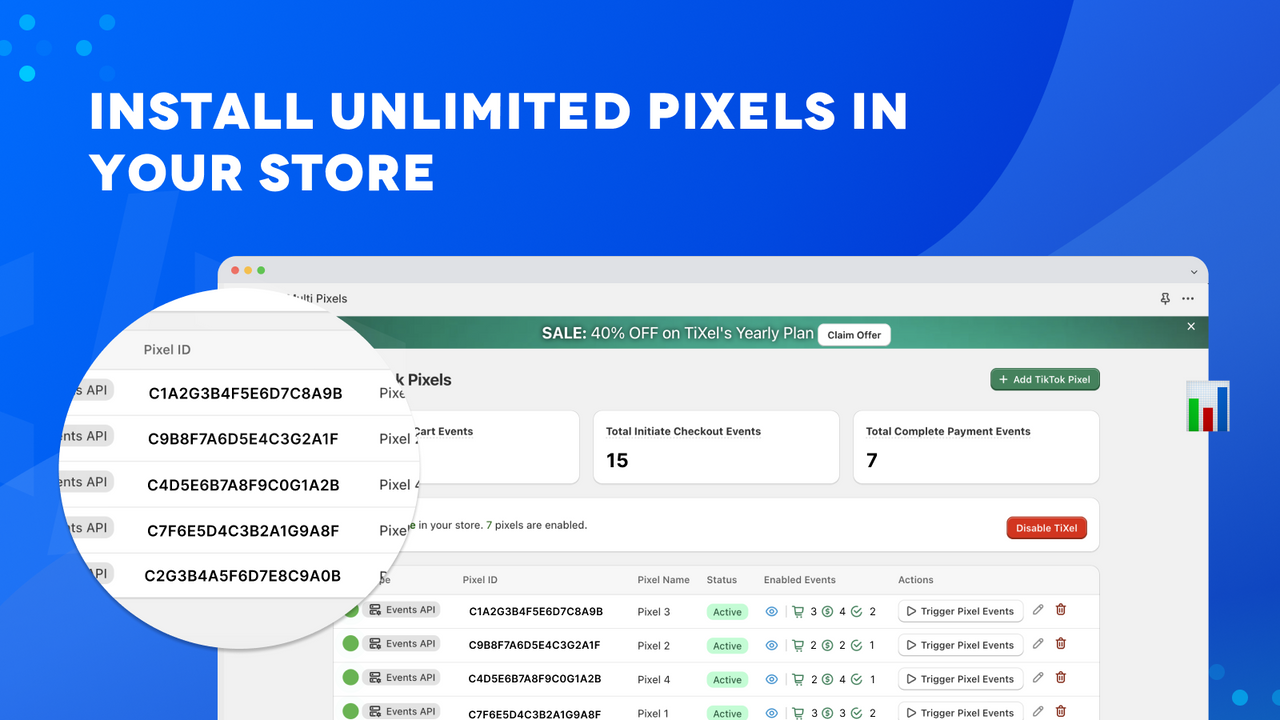Click the green status dot for Pixel 2
1280x720 pixels.
(x=351, y=644)
